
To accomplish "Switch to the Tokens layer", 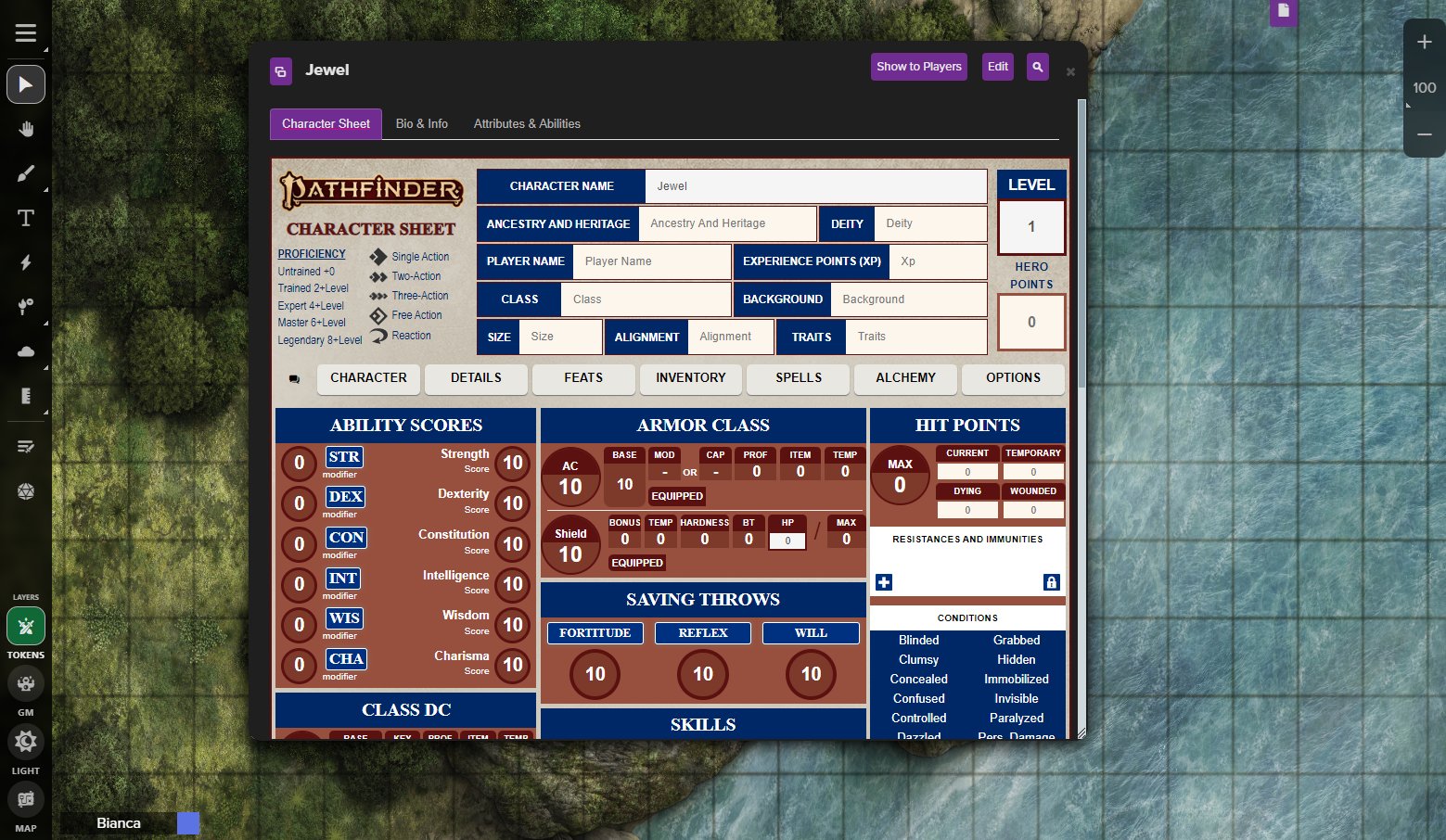I will 26,627.
